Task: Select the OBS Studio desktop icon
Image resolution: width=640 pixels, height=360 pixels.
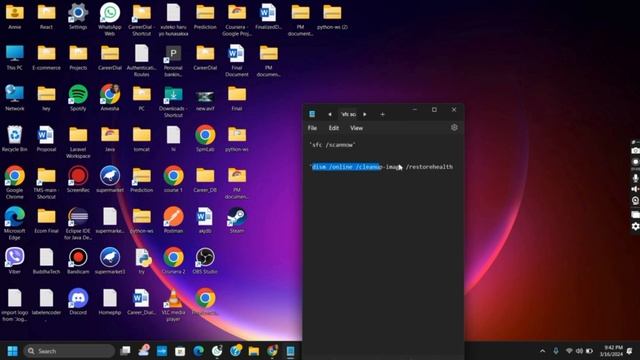Action: [x=205, y=261]
